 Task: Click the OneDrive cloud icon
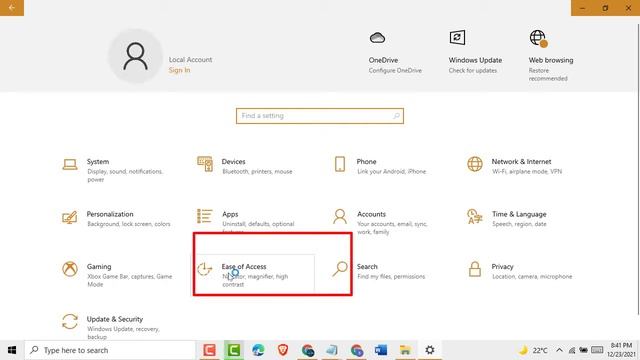tap(378, 38)
